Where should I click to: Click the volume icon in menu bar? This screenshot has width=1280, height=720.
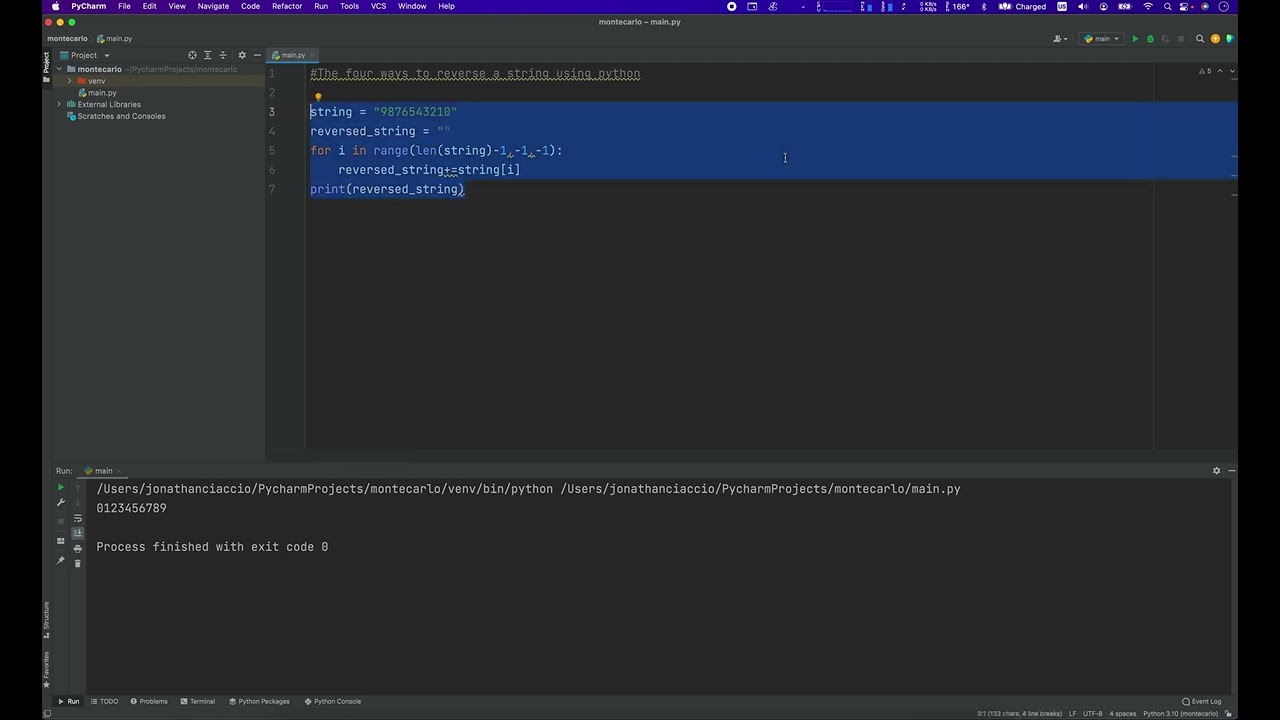pyautogui.click(x=1083, y=6)
